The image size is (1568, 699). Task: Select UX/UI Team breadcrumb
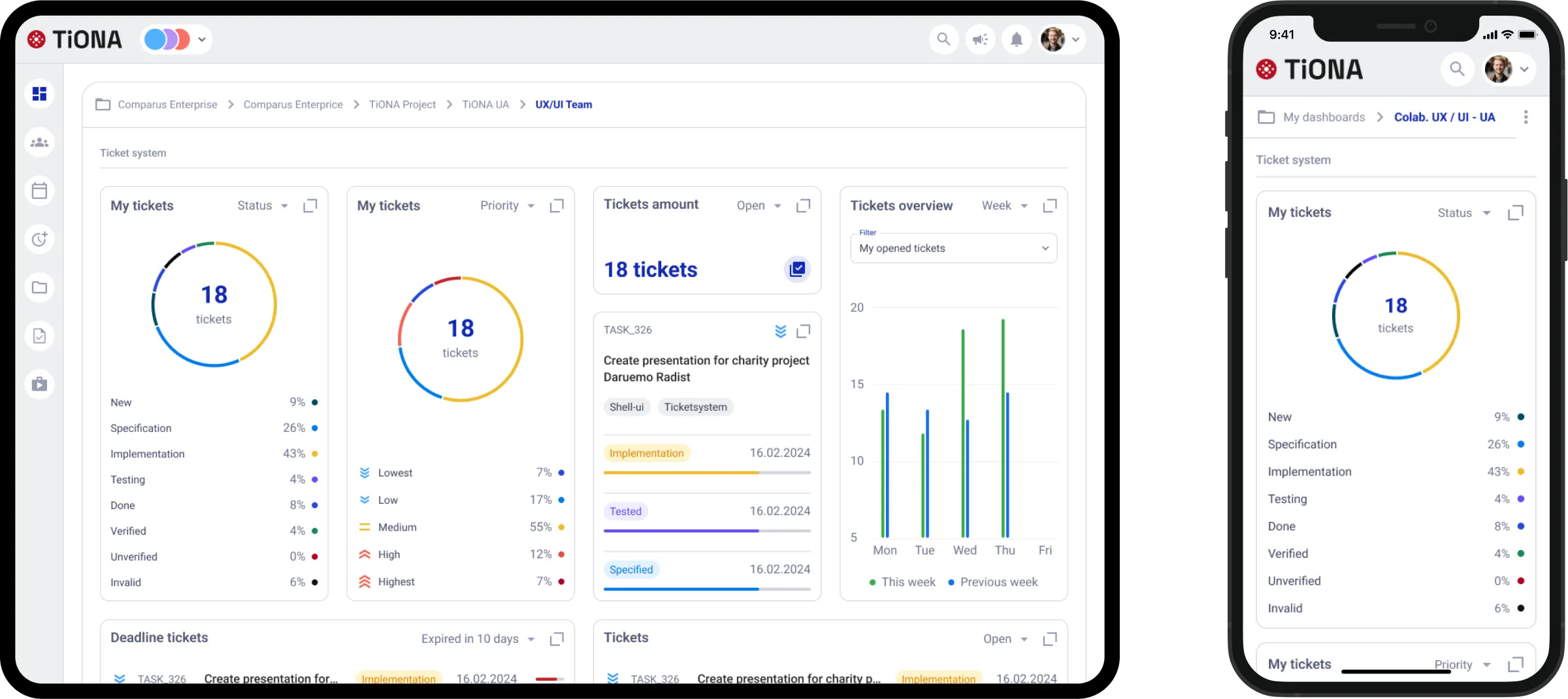(564, 105)
